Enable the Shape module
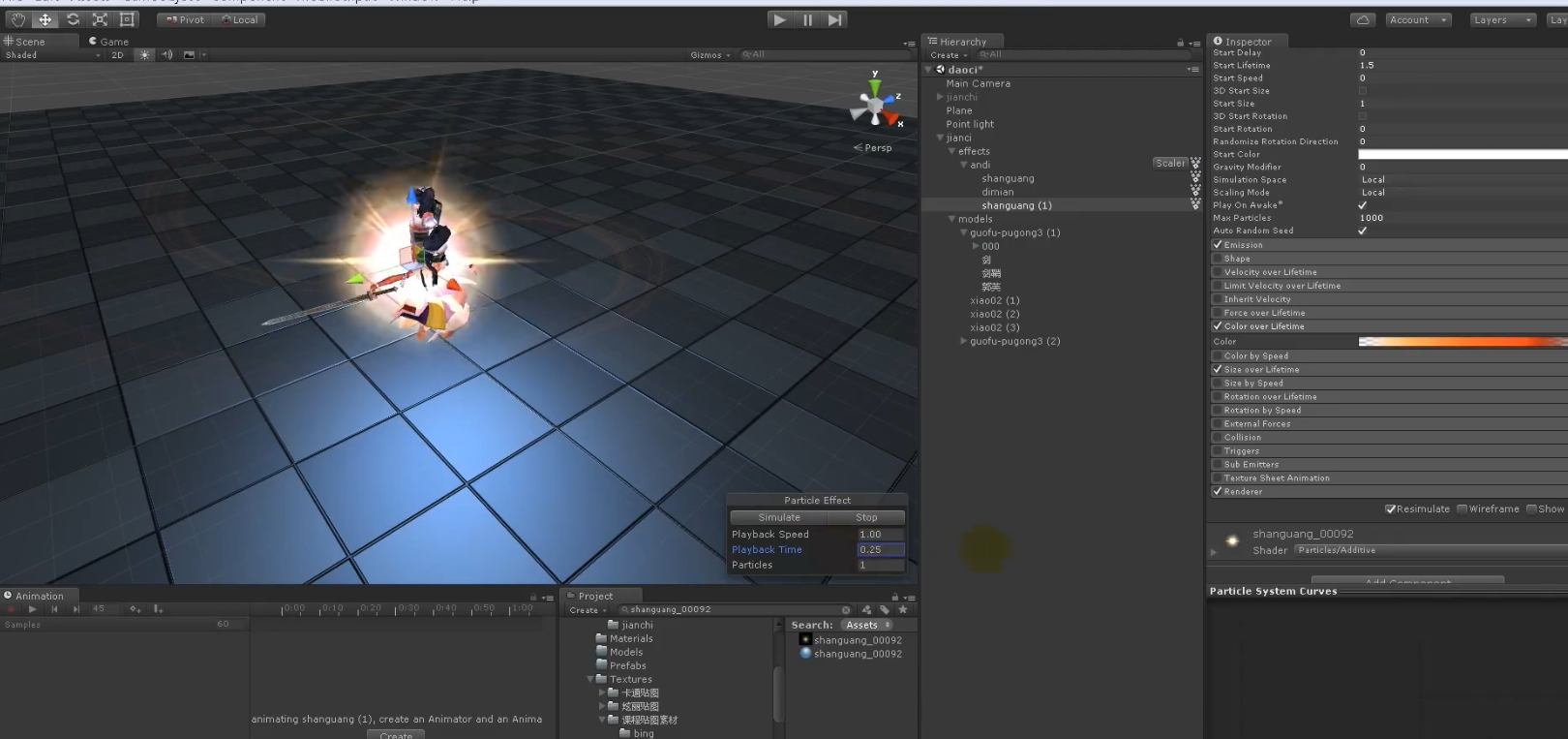1568x739 pixels. (1218, 259)
